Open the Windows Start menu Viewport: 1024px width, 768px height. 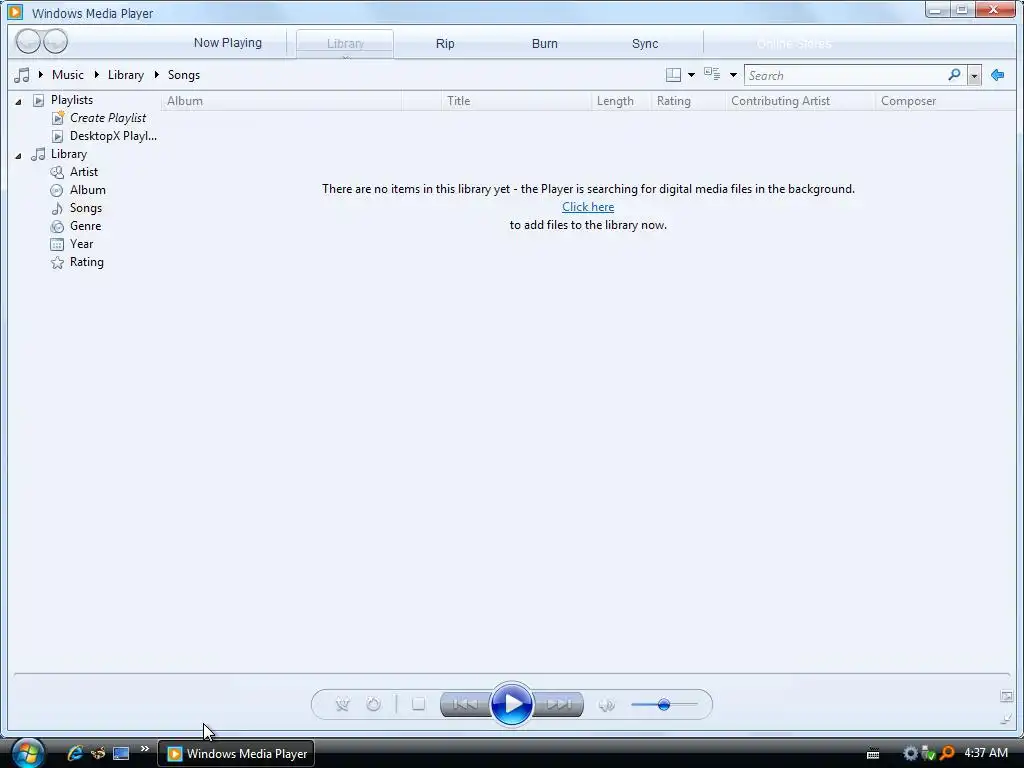(x=27, y=753)
